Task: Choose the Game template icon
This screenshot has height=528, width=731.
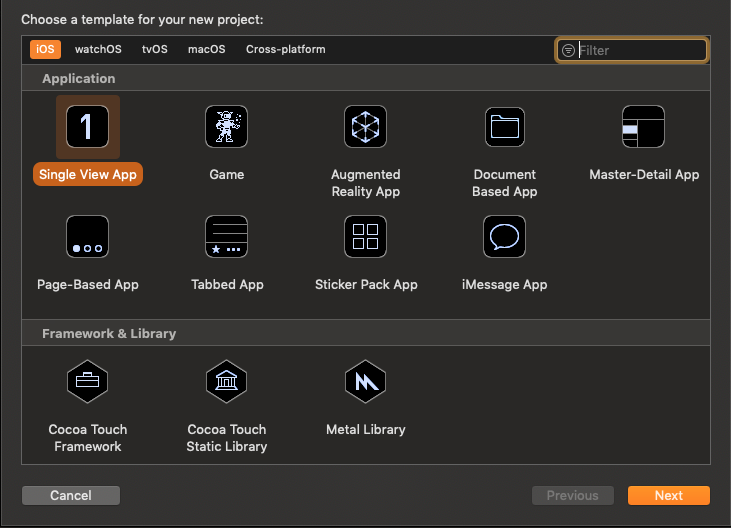Action: 227,127
